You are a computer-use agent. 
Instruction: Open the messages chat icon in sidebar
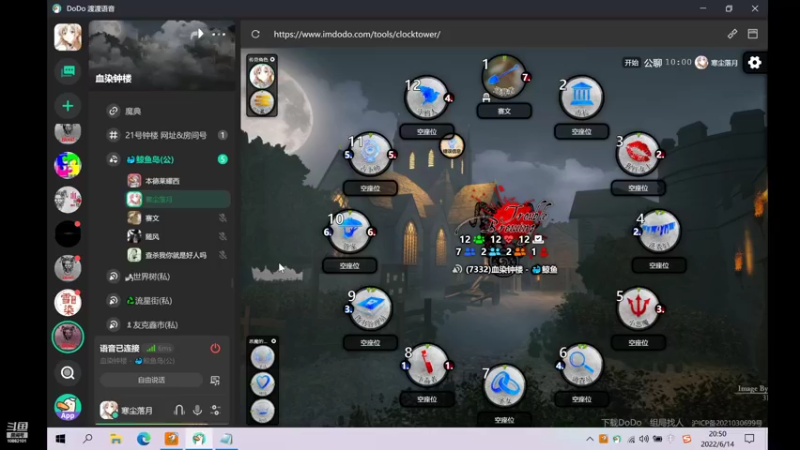[x=67, y=71]
